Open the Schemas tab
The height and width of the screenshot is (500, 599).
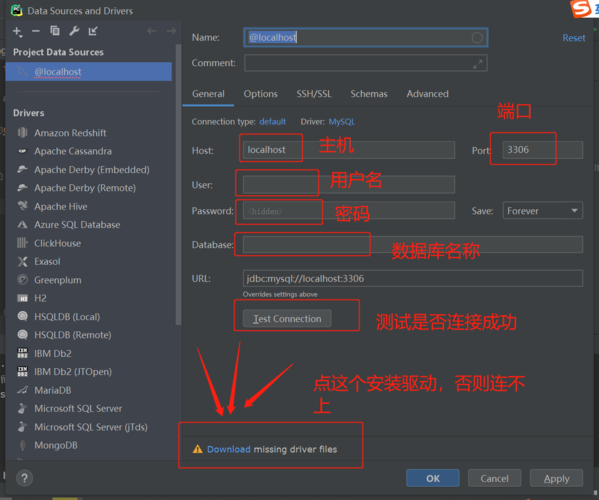point(369,94)
